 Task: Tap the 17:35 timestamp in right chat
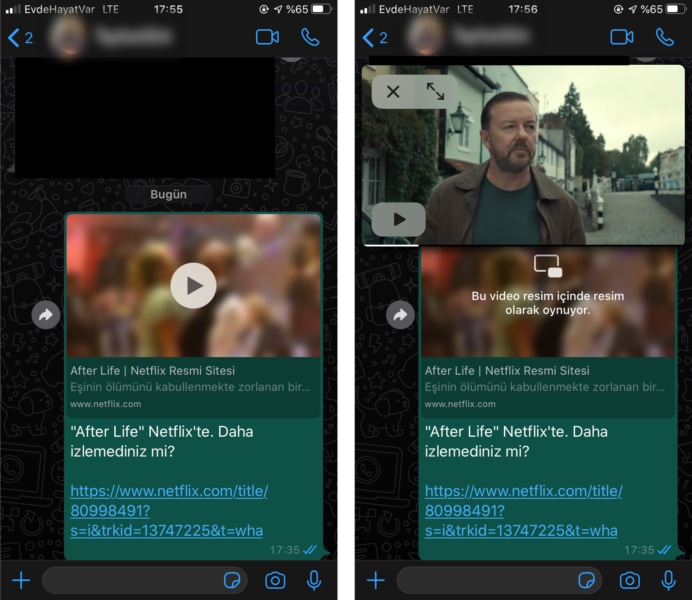click(x=639, y=550)
